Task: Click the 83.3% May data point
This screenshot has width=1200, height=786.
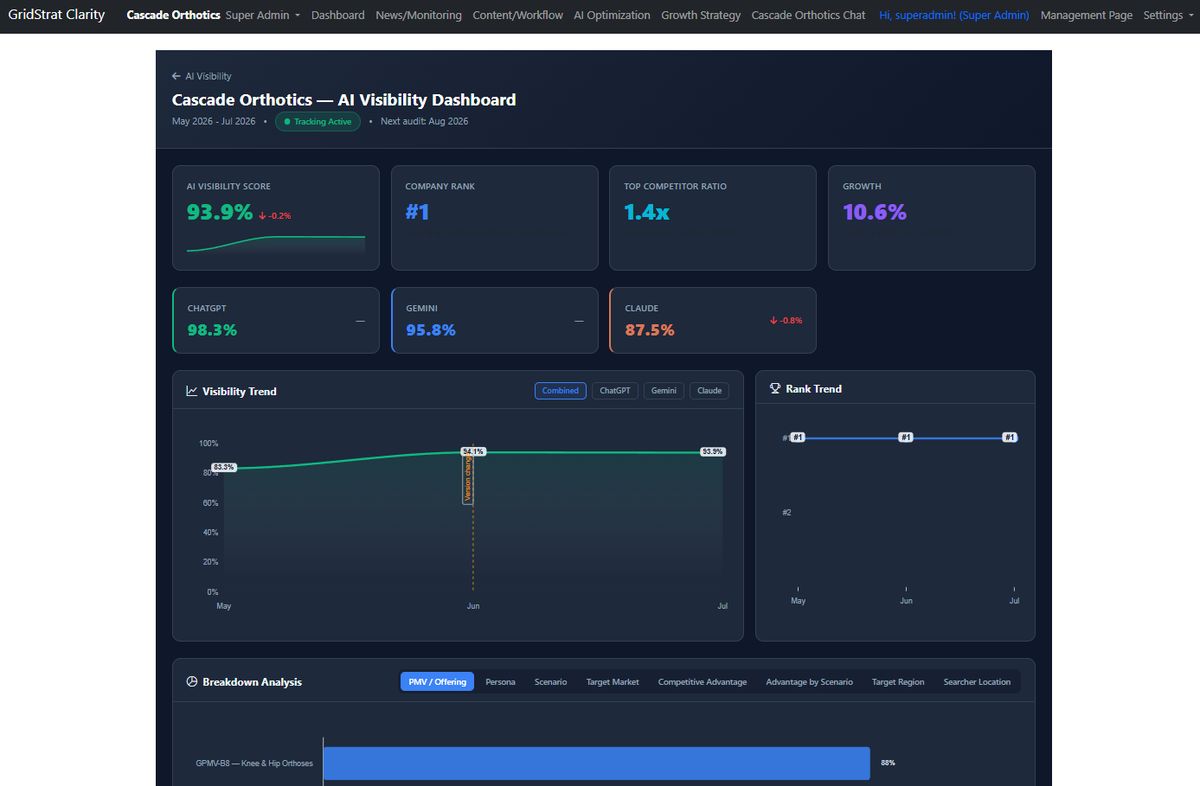Action: (x=224, y=467)
